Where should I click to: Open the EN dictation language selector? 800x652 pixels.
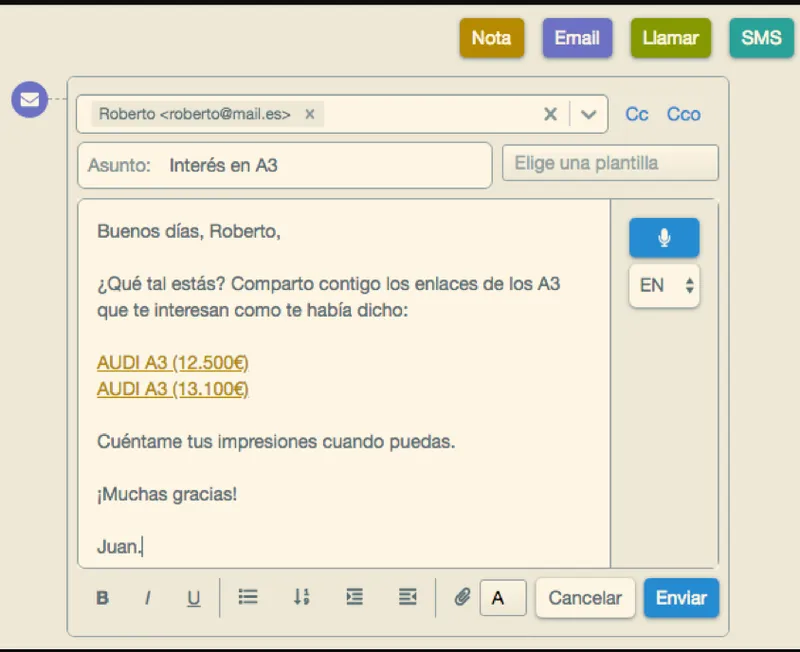click(664, 285)
